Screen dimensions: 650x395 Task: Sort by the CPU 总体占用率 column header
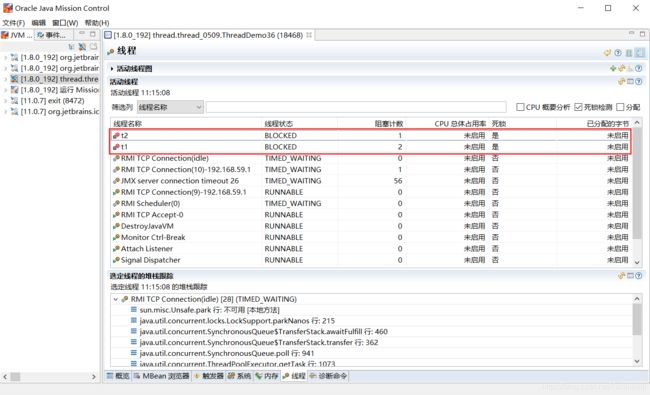point(447,124)
